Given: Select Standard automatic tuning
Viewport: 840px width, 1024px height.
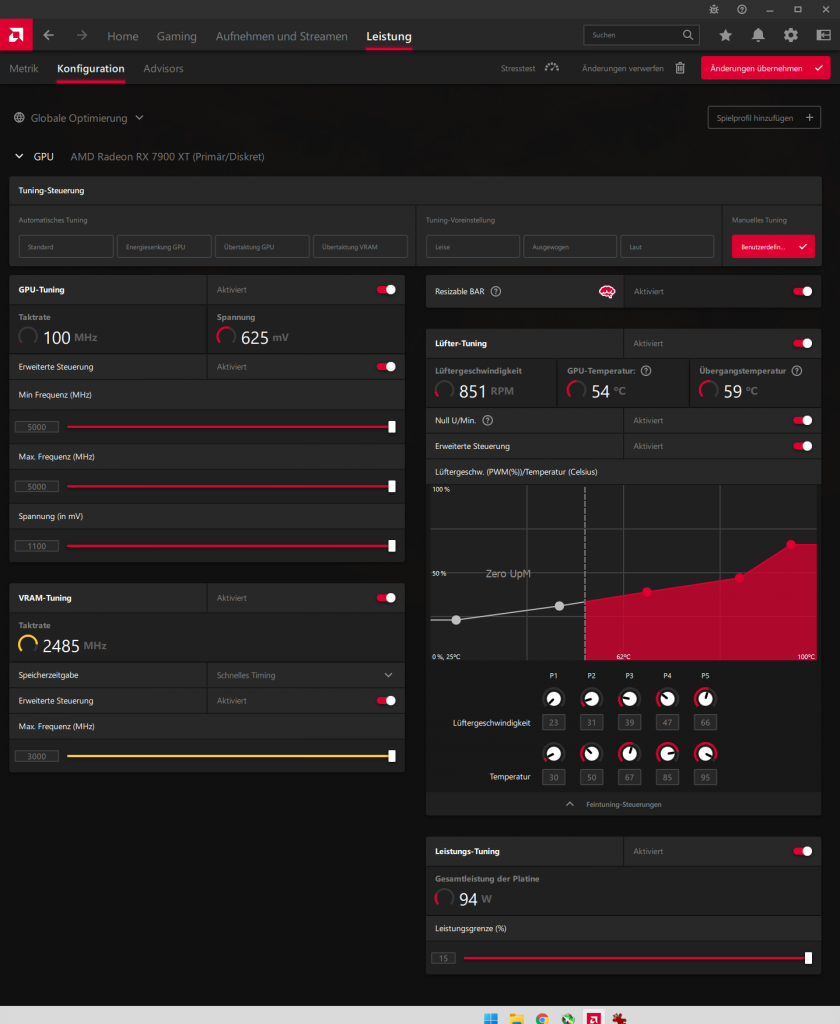Looking at the screenshot, I should pos(66,247).
